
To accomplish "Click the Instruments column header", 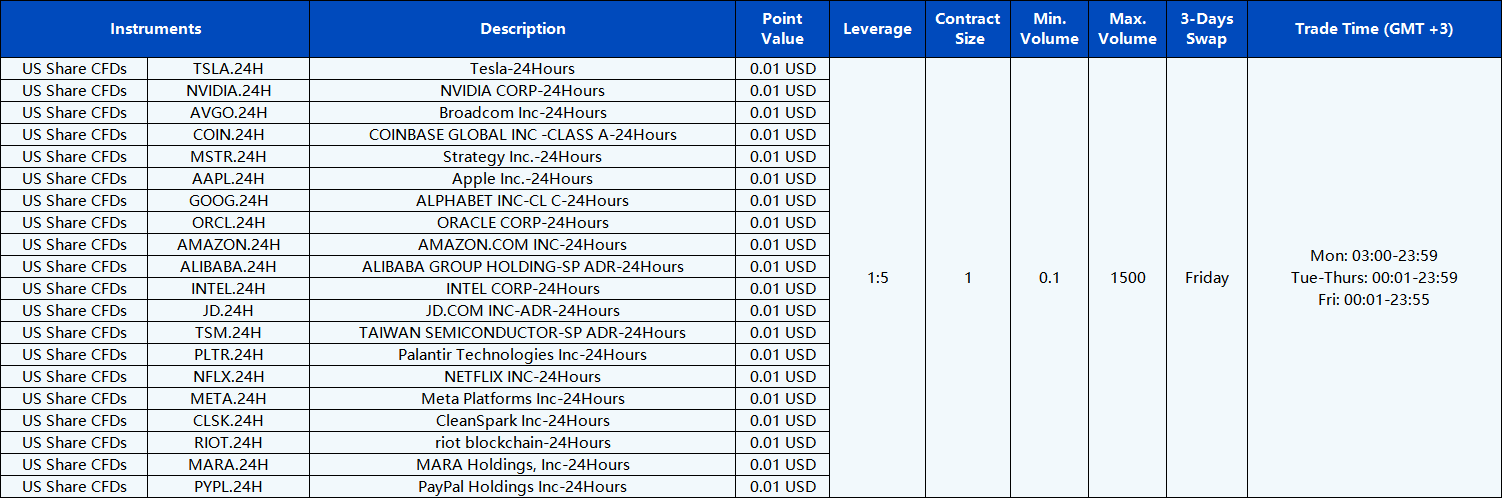I will pos(155,29).
